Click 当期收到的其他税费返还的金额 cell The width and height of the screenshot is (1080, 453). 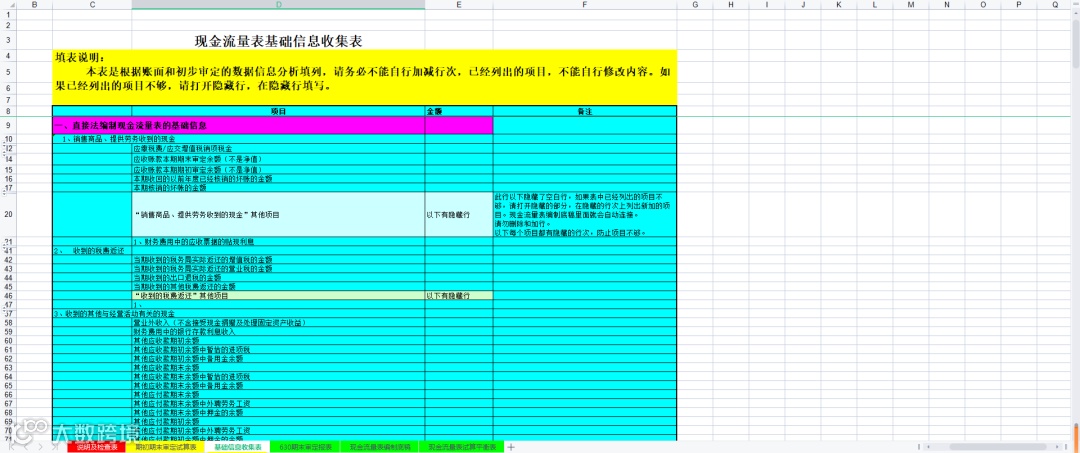(278, 286)
